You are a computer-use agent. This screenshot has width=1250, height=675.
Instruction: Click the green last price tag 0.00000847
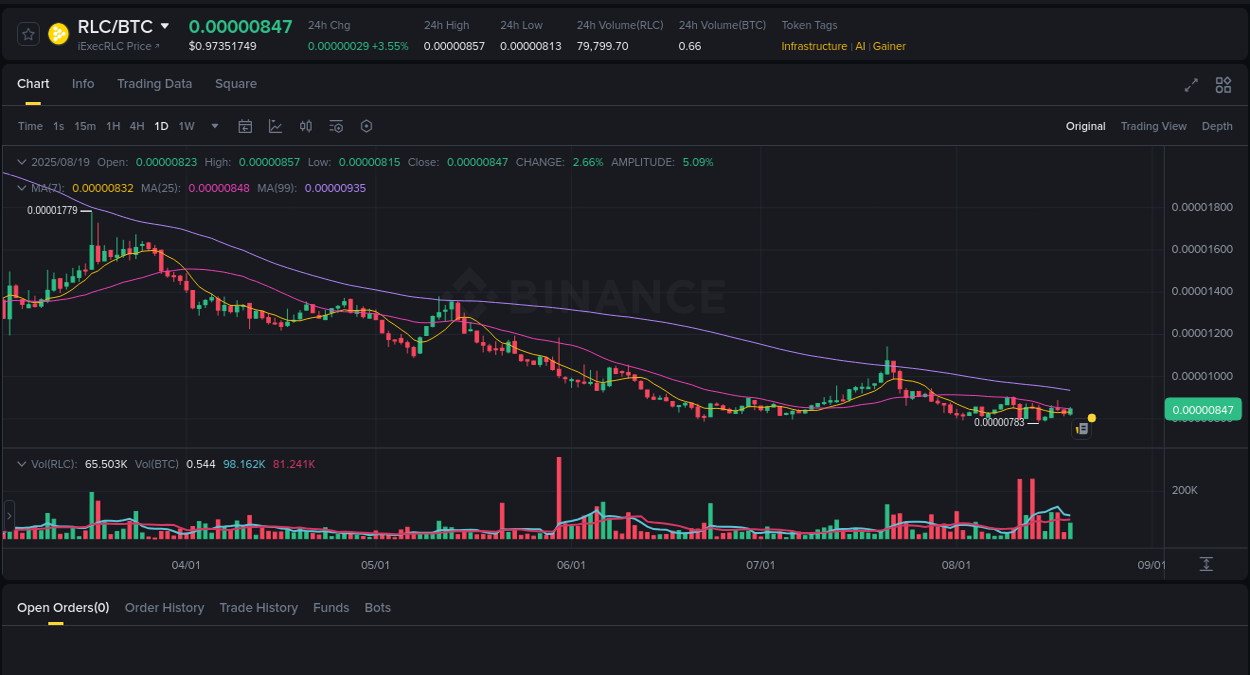(x=1202, y=409)
